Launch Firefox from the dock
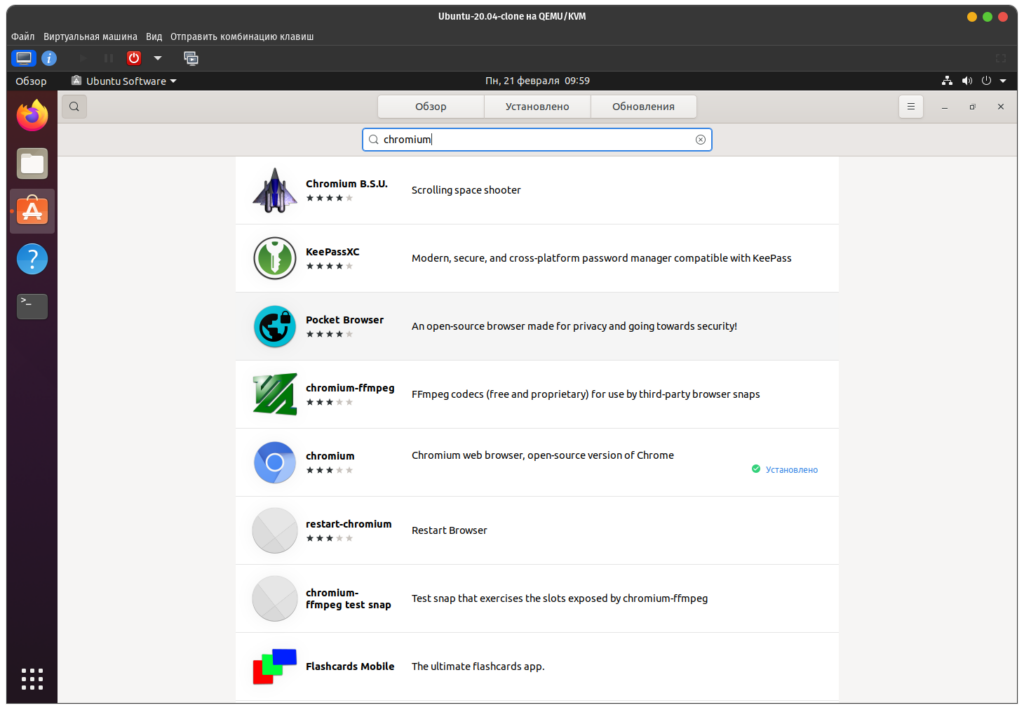The height and width of the screenshot is (710, 1024). tap(32, 116)
